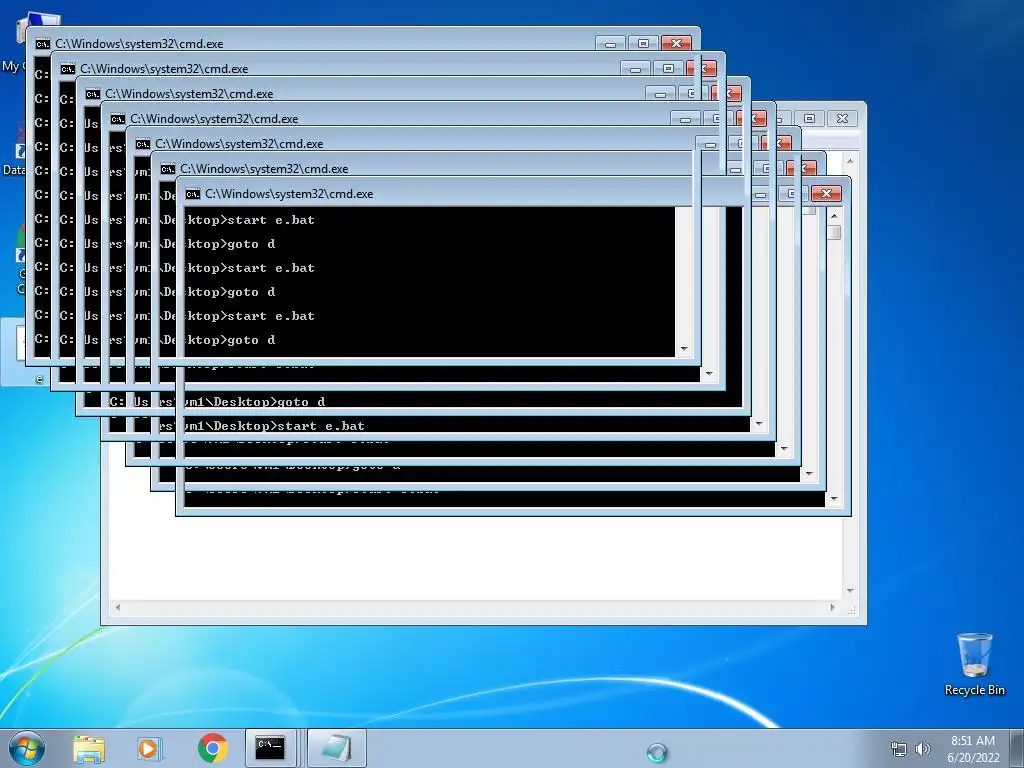The height and width of the screenshot is (768, 1024).
Task: Click the scrollbar thumb in the frontmost cmd window
Action: pyautogui.click(x=834, y=232)
